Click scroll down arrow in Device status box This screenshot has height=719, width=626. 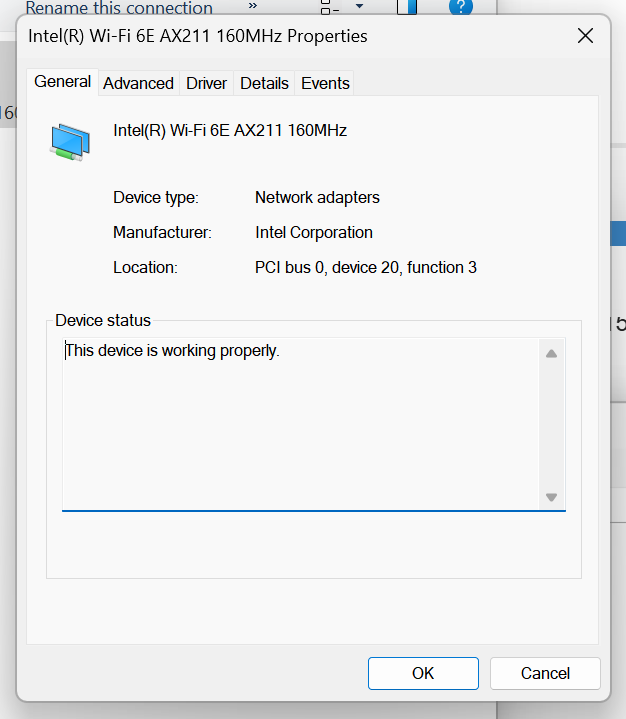tap(551, 497)
